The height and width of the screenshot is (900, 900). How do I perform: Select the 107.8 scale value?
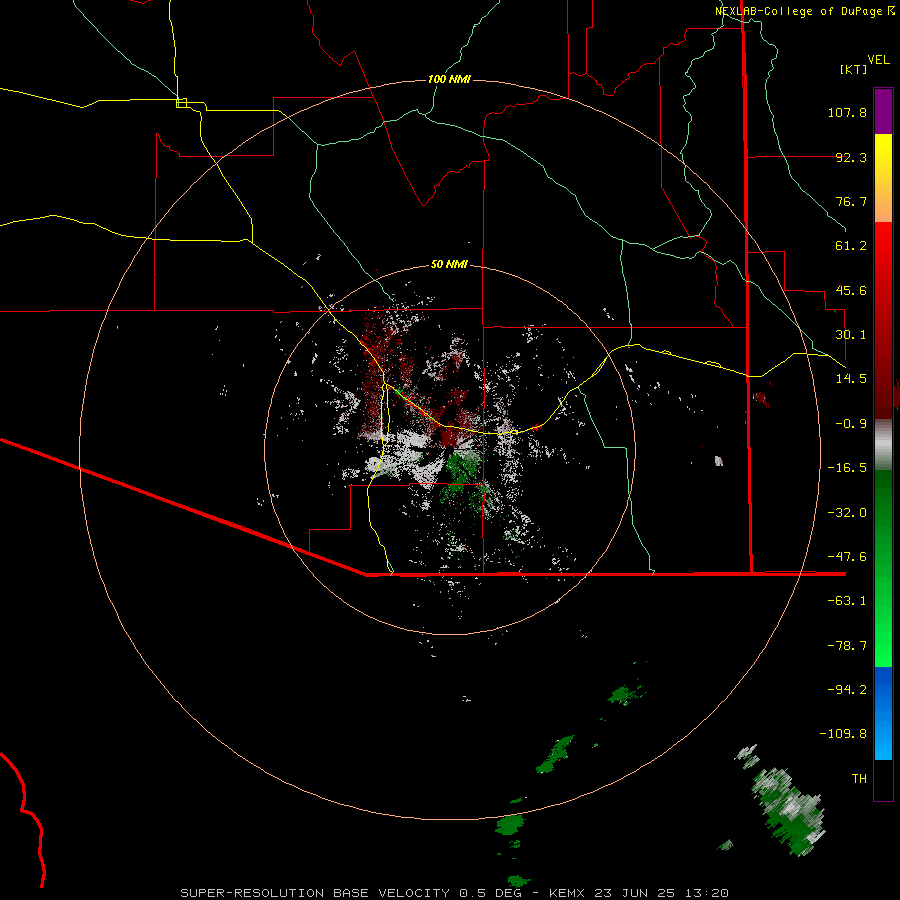pyautogui.click(x=847, y=112)
